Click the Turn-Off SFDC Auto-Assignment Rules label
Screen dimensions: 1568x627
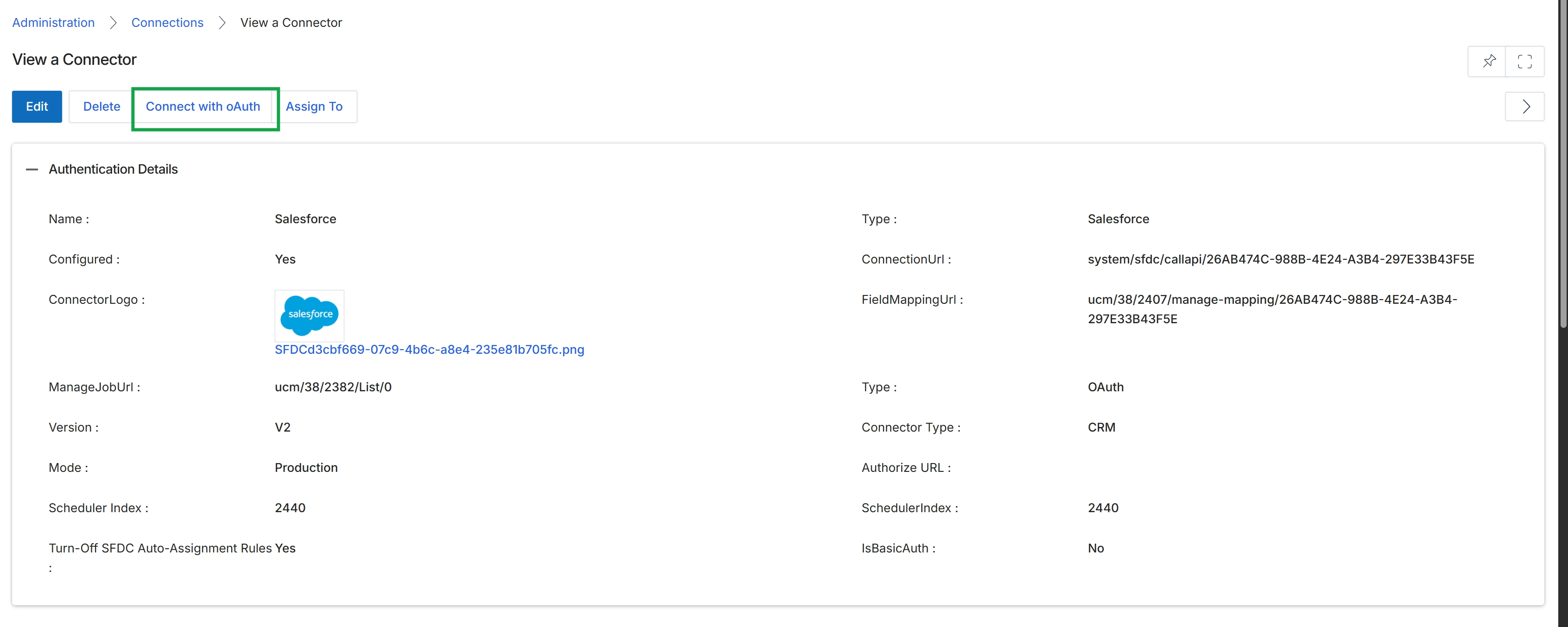point(160,558)
